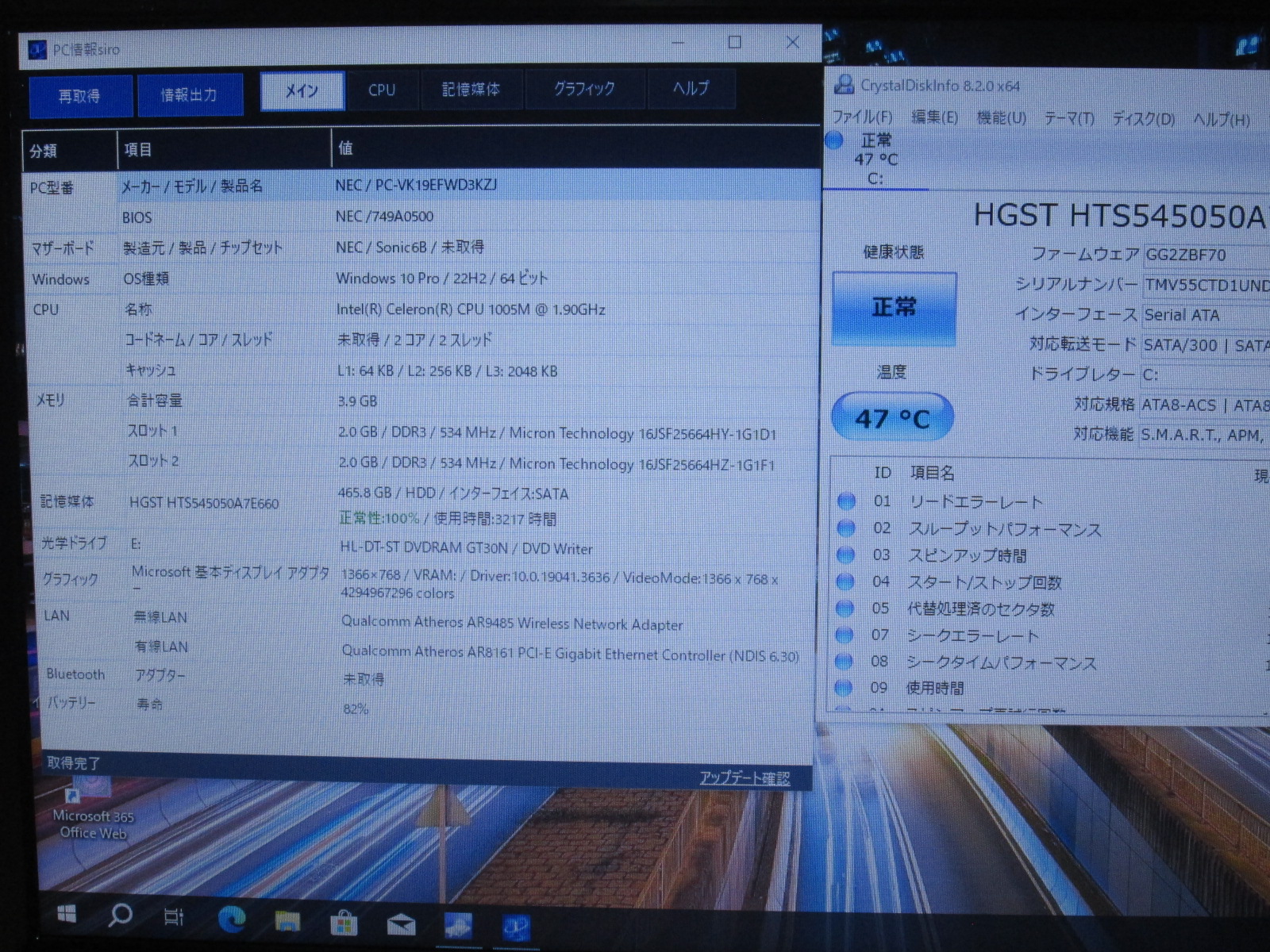The width and height of the screenshot is (1270, 952).
Task: Open Task View on the taskbar
Action: (174, 917)
